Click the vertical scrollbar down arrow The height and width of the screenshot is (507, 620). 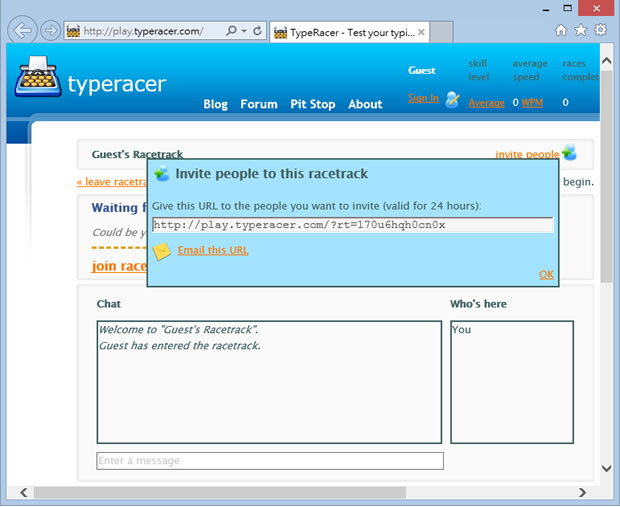coord(606,468)
